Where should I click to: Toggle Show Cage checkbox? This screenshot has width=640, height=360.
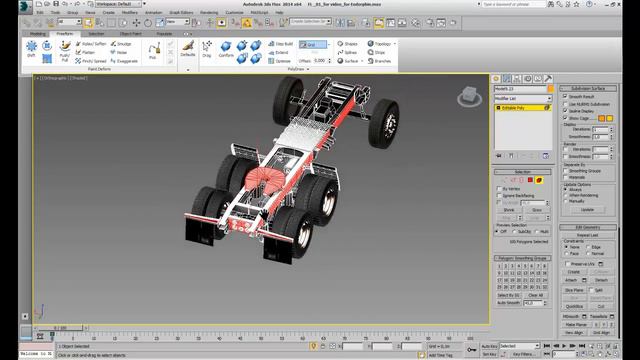(565, 118)
